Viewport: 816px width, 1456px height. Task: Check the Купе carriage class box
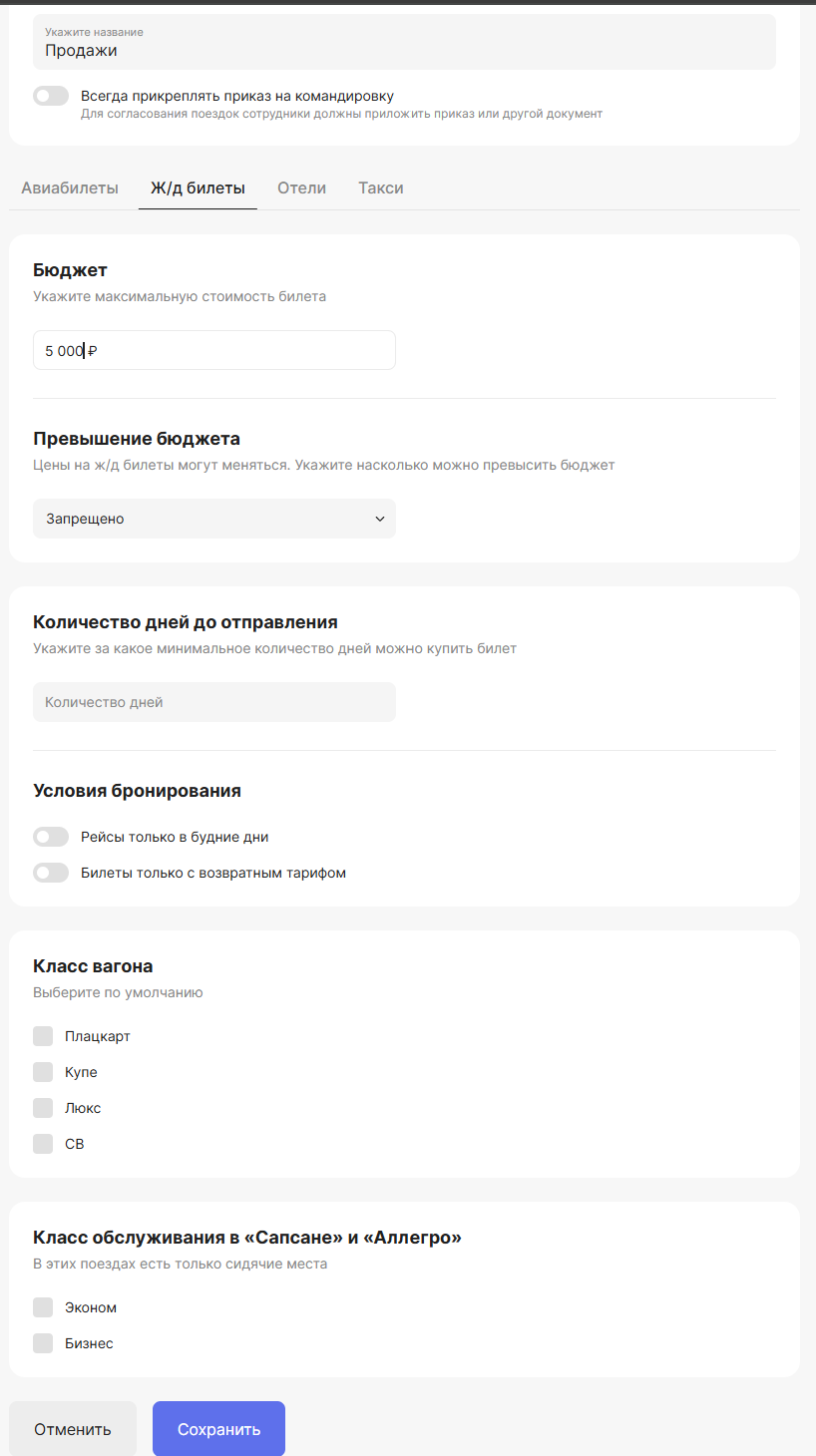click(x=43, y=1072)
